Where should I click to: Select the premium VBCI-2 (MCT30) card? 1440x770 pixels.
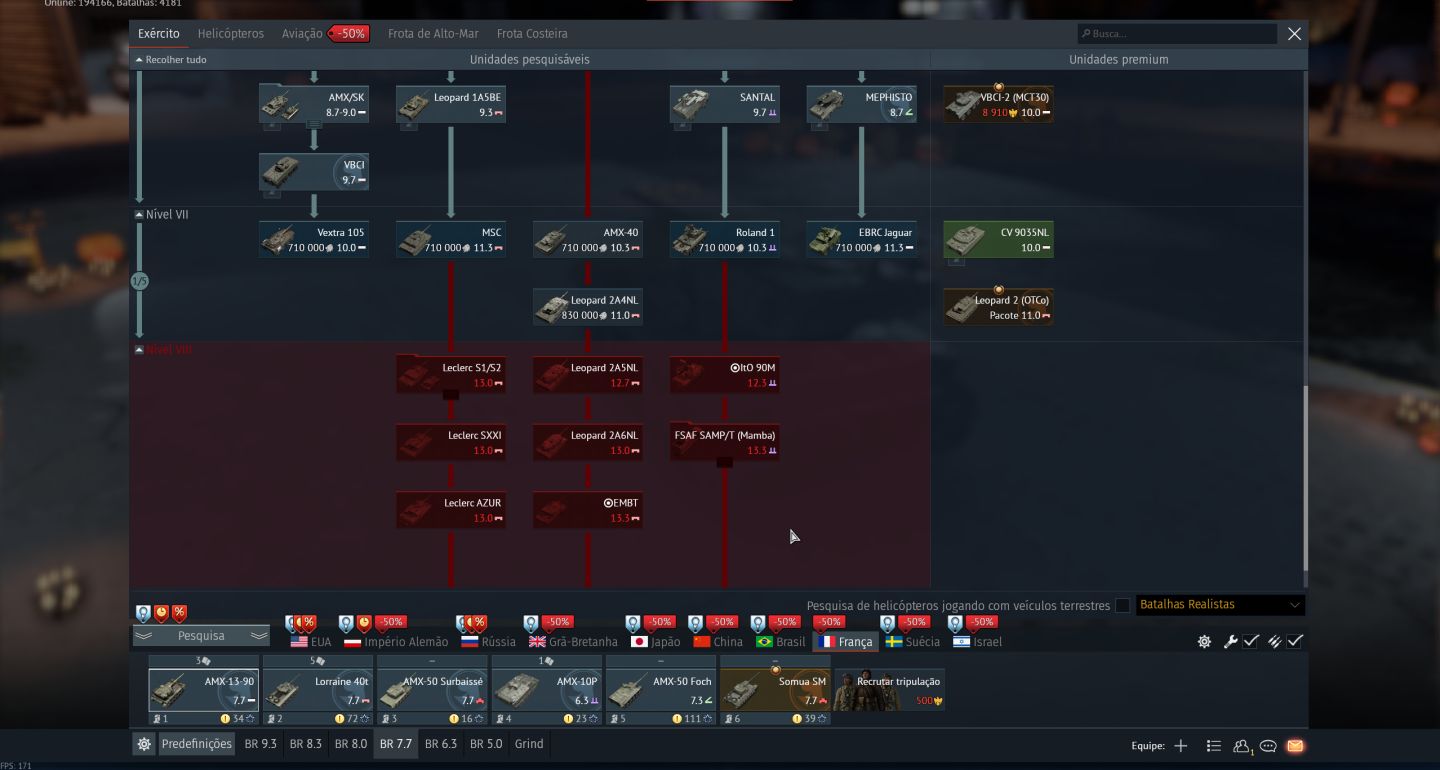tap(998, 104)
